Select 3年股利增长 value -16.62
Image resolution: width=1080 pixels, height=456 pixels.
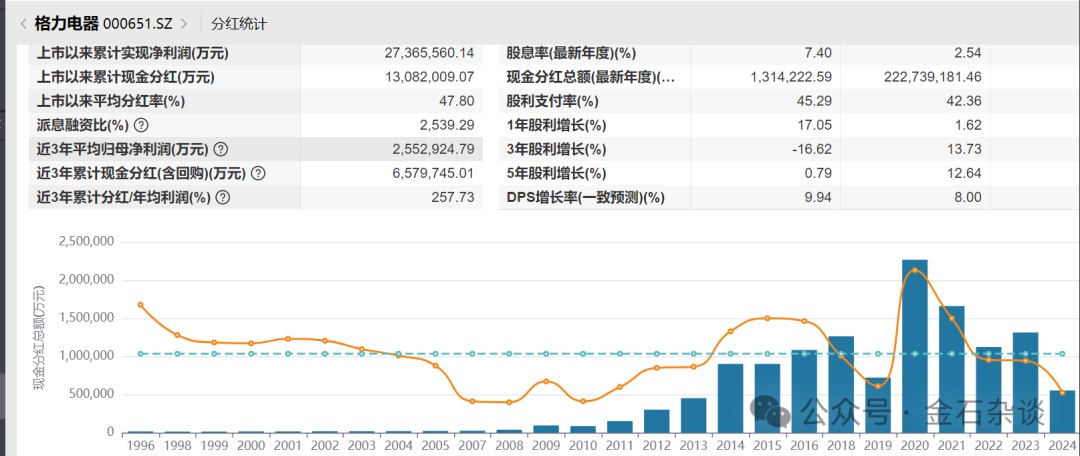811,149
